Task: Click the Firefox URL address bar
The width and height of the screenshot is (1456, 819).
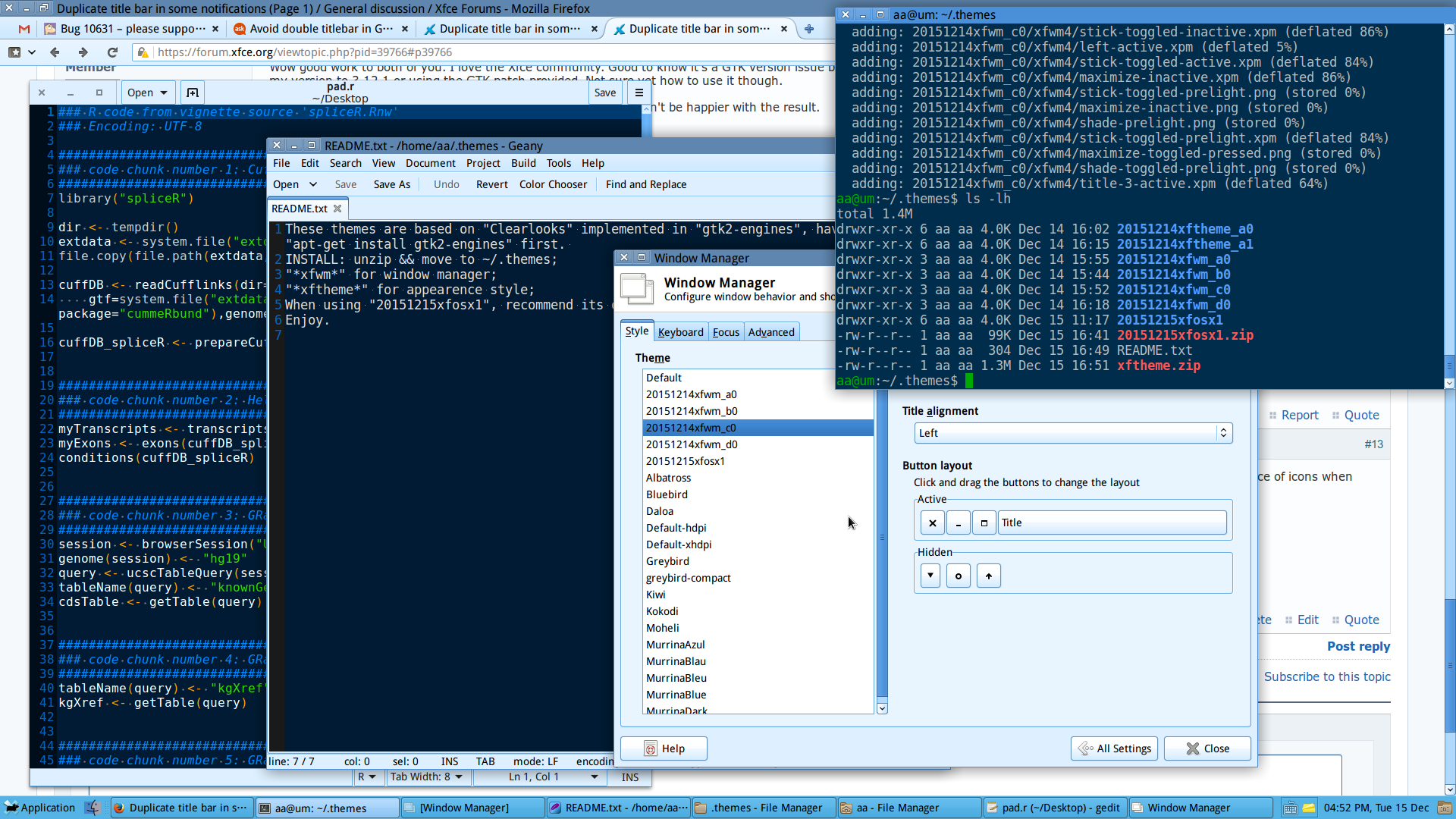Action: point(485,52)
